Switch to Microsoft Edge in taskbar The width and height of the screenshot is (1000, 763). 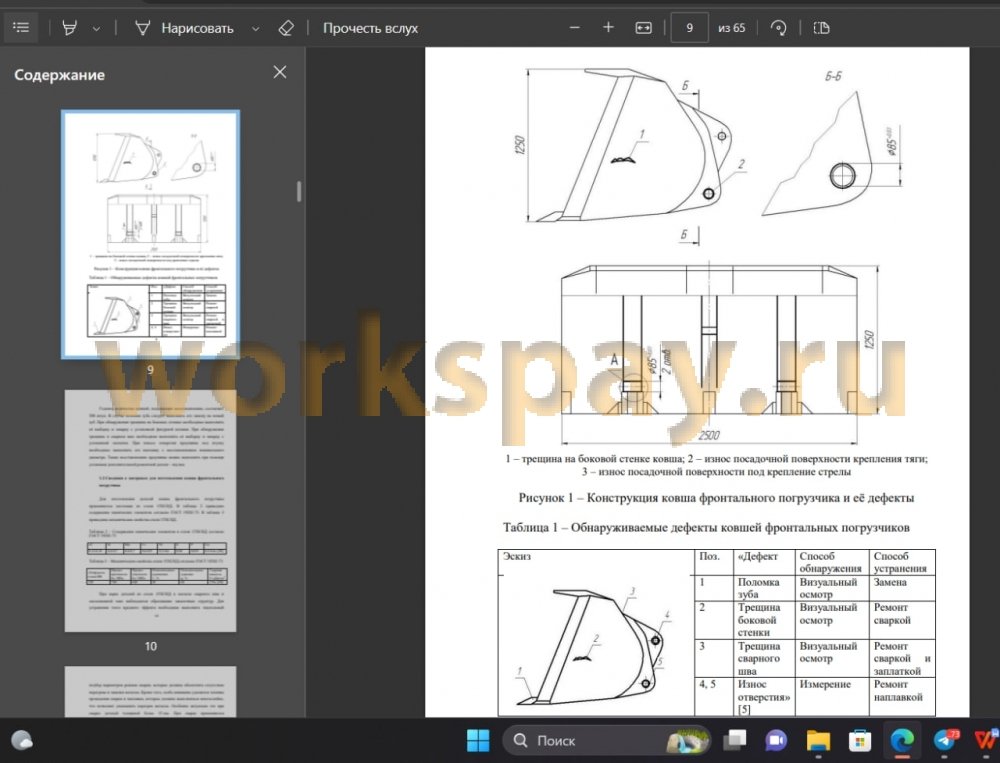[902, 741]
